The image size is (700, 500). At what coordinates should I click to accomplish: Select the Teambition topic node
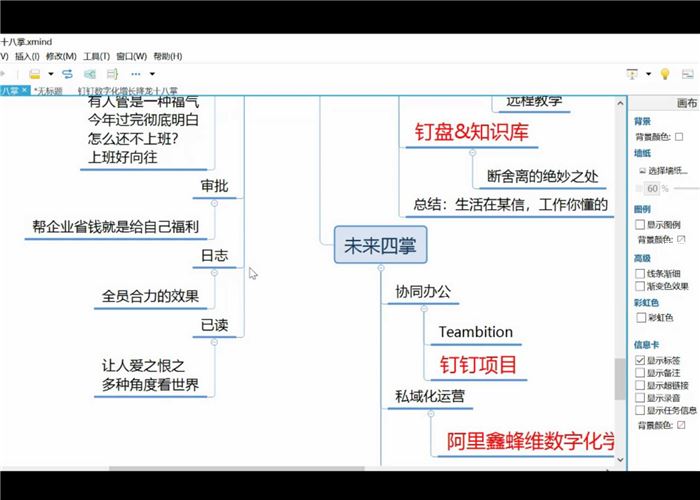click(475, 332)
